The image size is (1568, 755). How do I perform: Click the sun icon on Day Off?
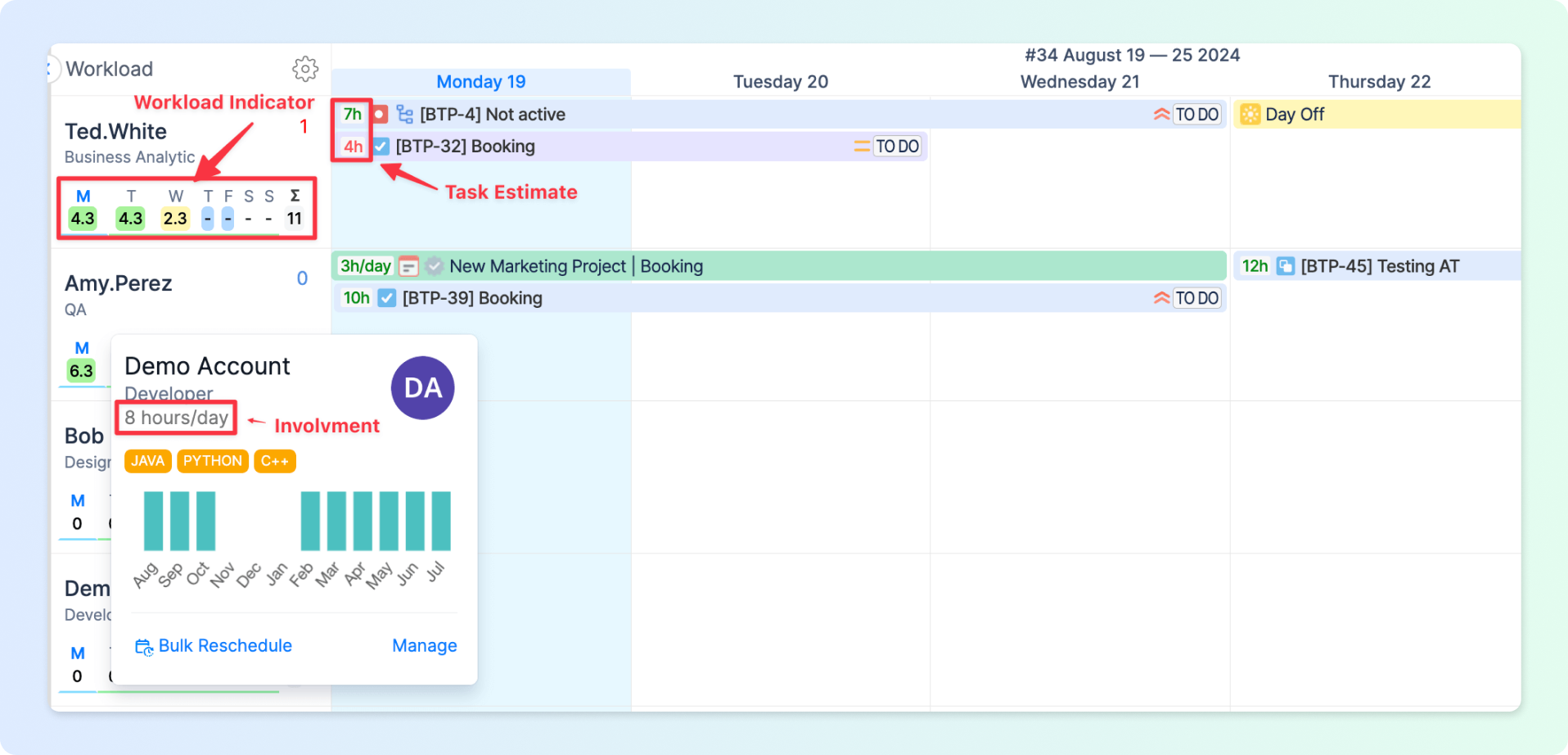point(1250,115)
